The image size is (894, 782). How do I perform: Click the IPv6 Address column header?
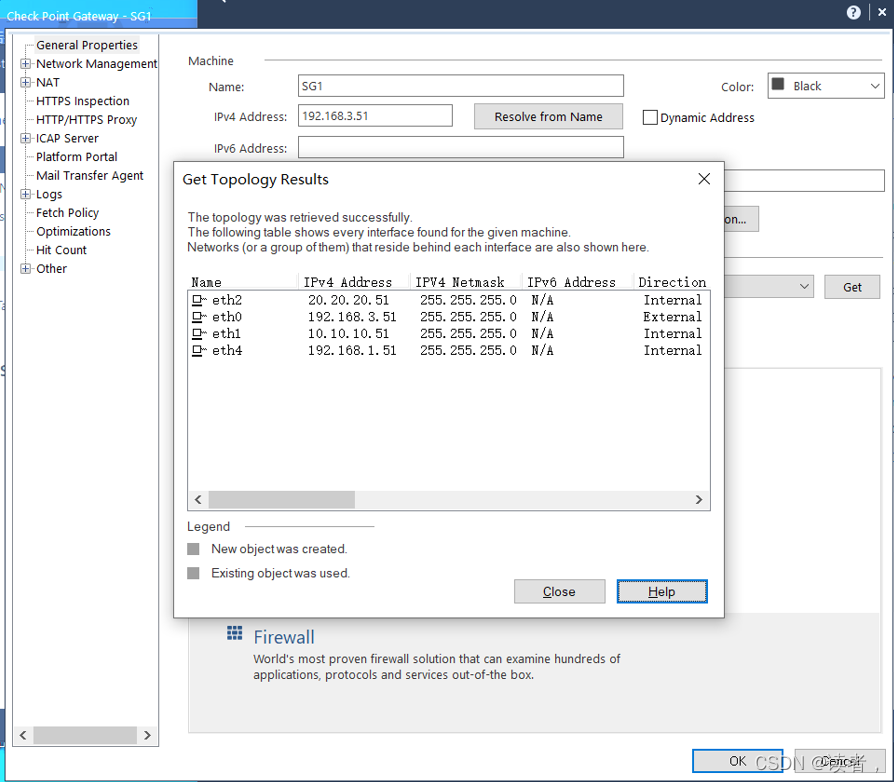(x=577, y=282)
